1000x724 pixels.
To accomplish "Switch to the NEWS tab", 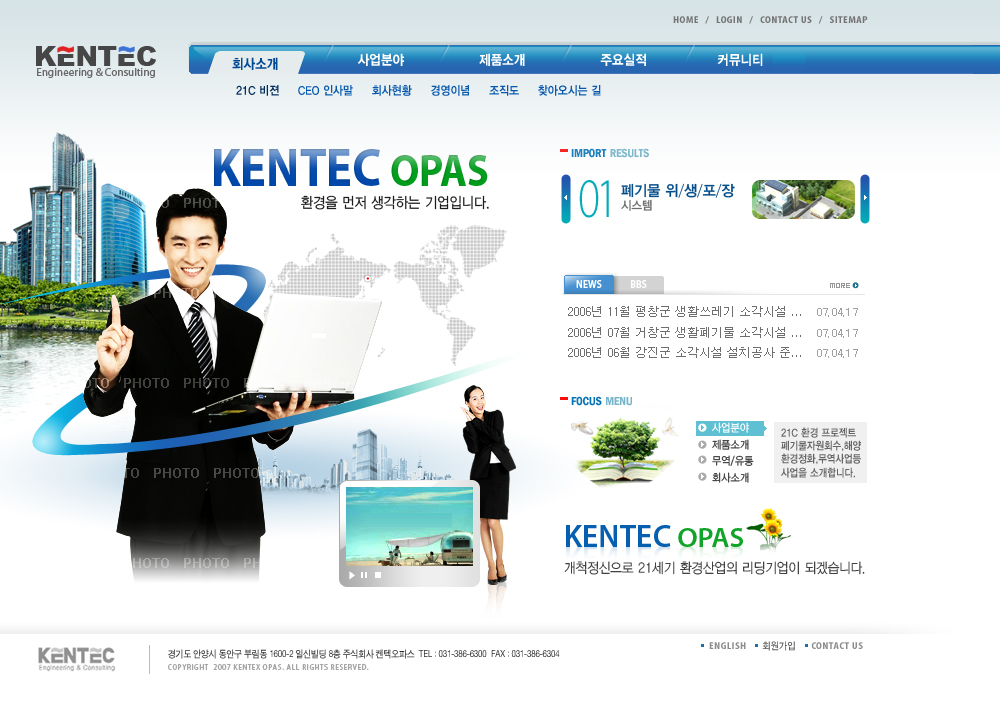I will point(589,284).
